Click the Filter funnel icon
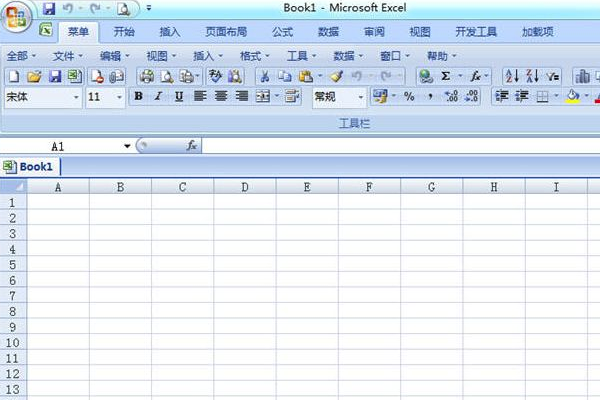Screen dimensions: 600x400 (553, 76)
